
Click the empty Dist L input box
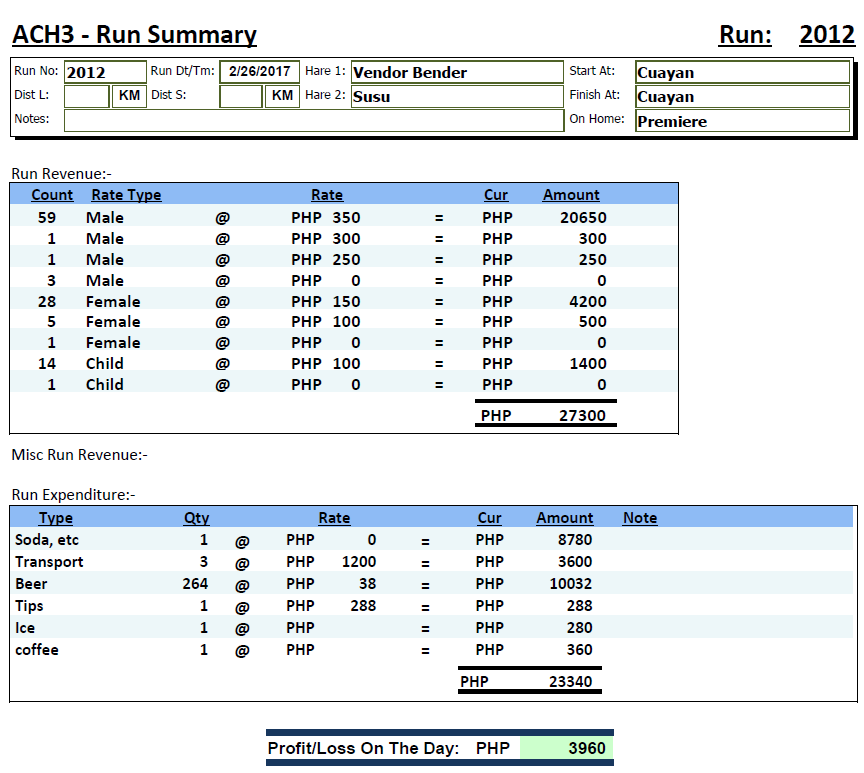pos(86,96)
